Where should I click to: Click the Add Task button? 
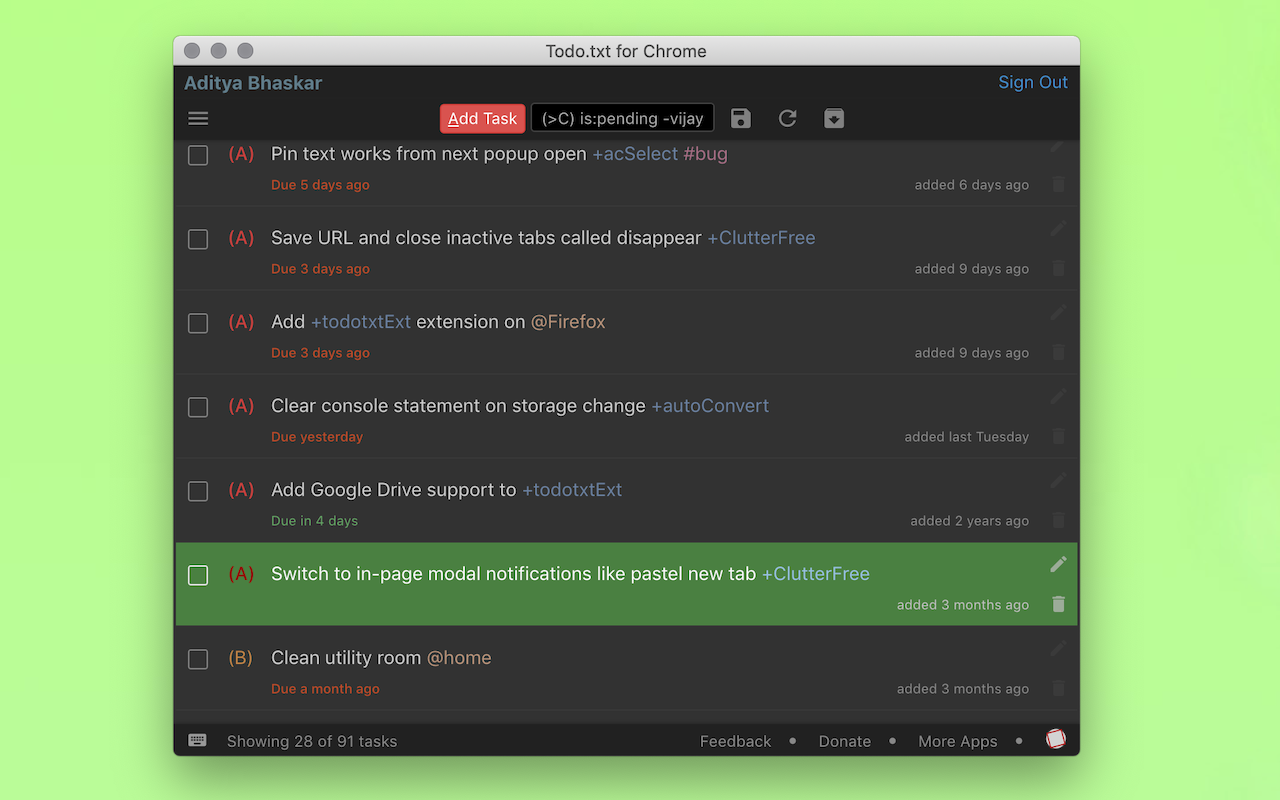coord(482,118)
